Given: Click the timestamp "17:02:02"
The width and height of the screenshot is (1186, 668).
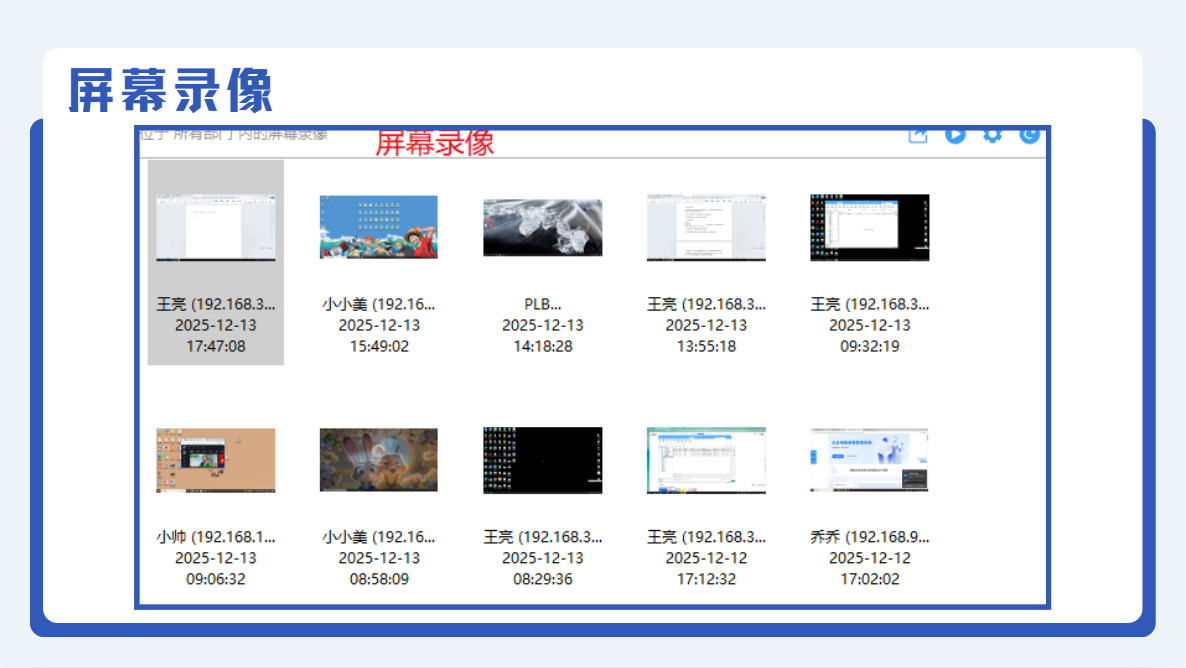Looking at the screenshot, I should point(869,579).
